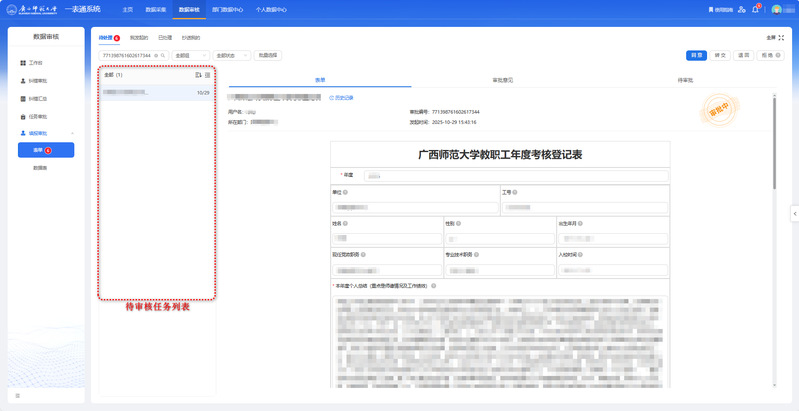Viewport: 799px width, 411px height.
Task: Expand the right side panel arrow
Action: pyautogui.click(x=794, y=213)
